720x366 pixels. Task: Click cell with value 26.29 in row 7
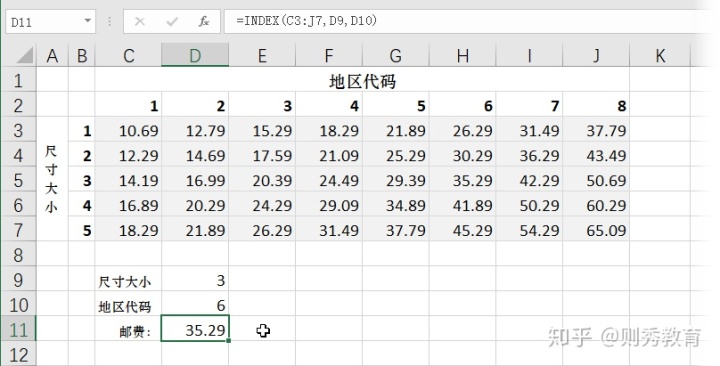262,230
